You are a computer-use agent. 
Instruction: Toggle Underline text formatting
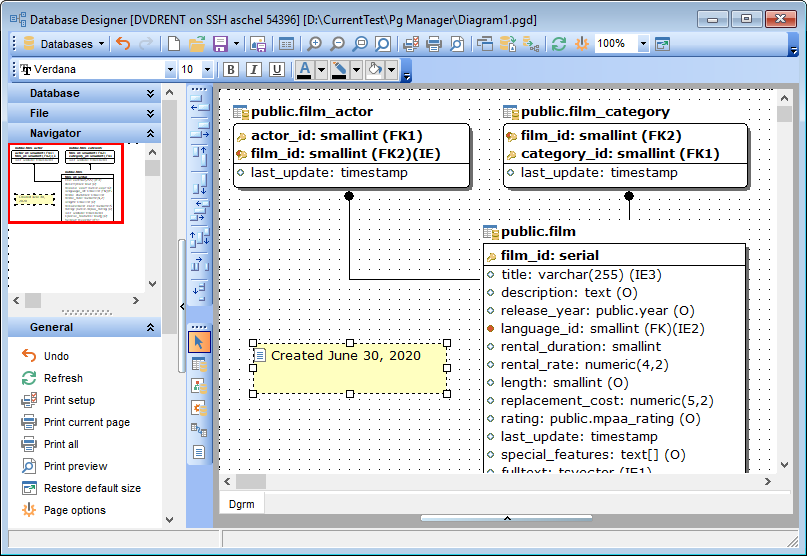[277, 70]
